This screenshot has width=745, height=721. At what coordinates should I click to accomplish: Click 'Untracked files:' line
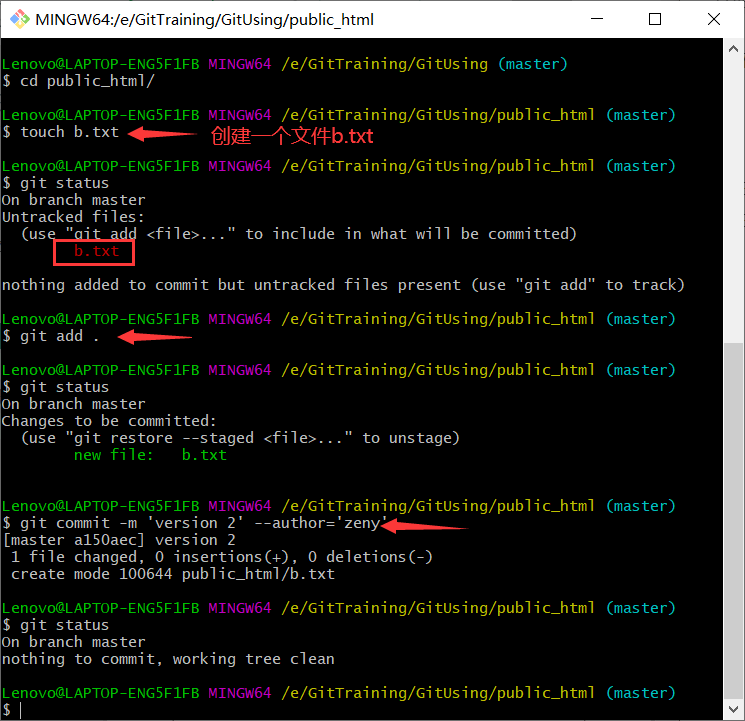[73, 217]
